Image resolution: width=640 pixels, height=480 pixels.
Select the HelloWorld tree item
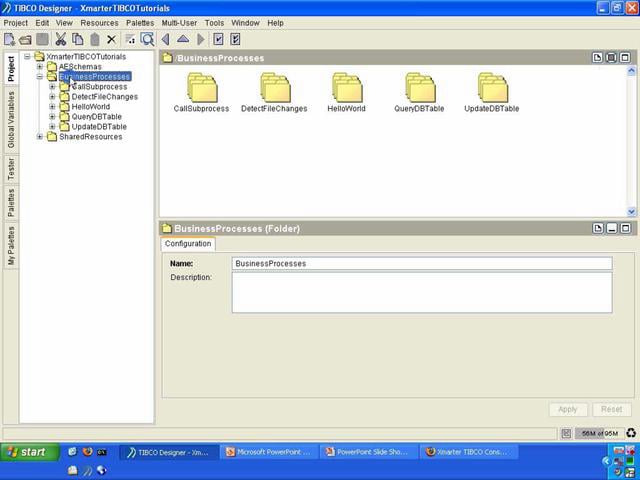click(91, 107)
